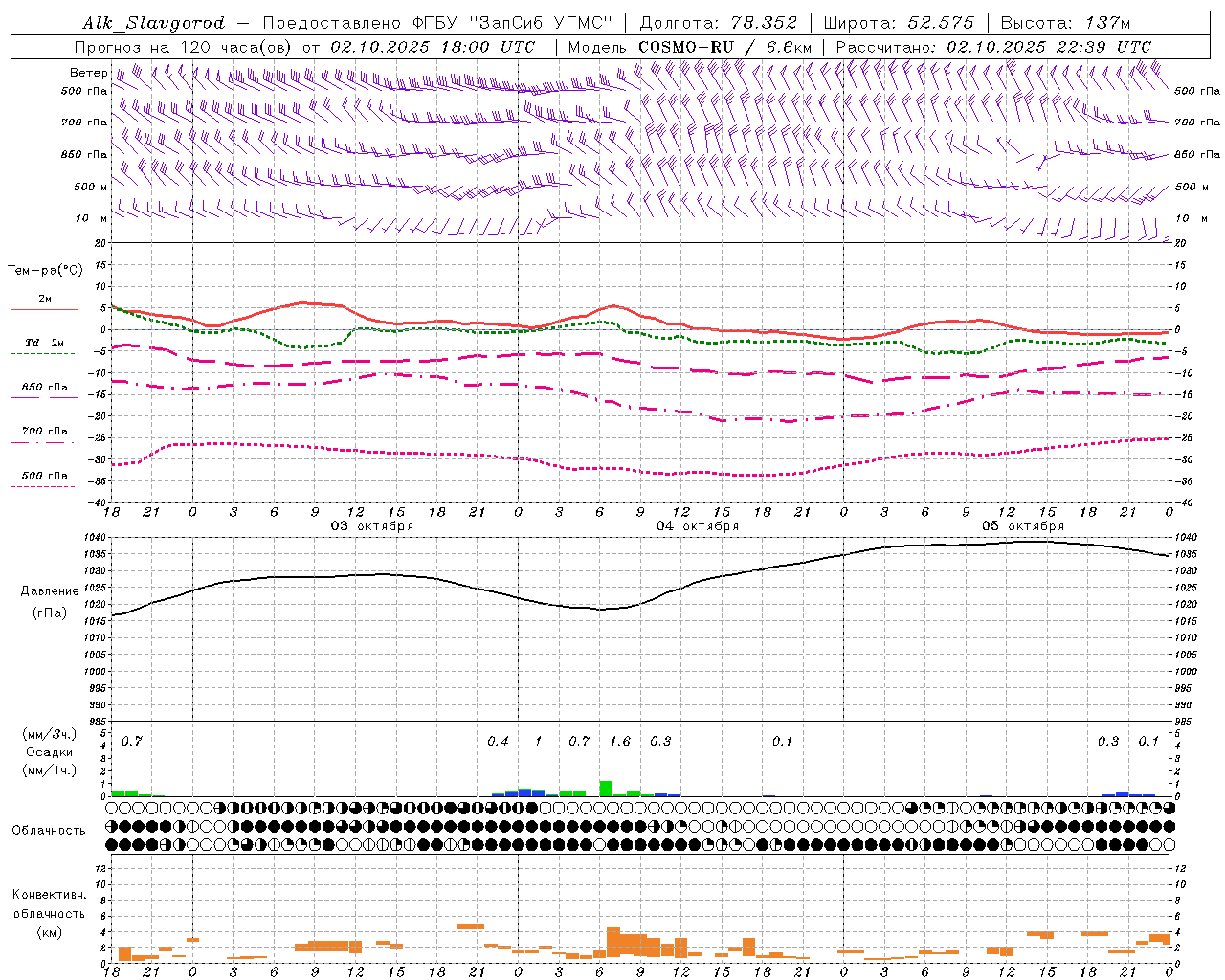Click the Рассчитано: 02.10.2025 22:39 UTC text
The image size is (1225, 980).
pos(993,47)
